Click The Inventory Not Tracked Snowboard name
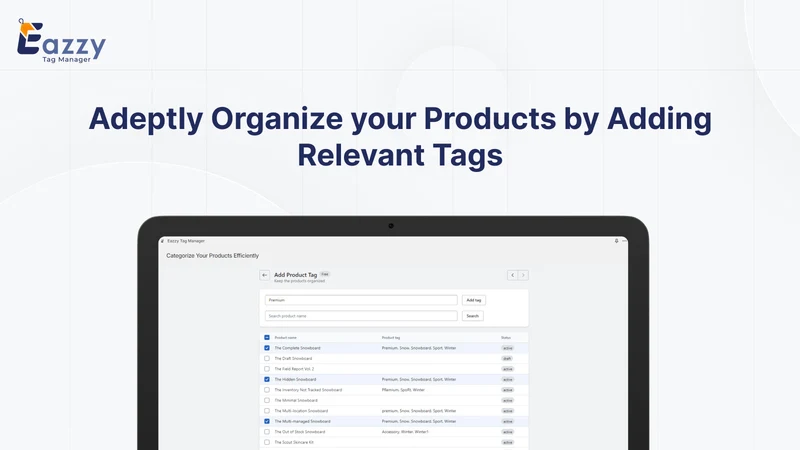Viewport: 800px width, 450px height. 308,390
